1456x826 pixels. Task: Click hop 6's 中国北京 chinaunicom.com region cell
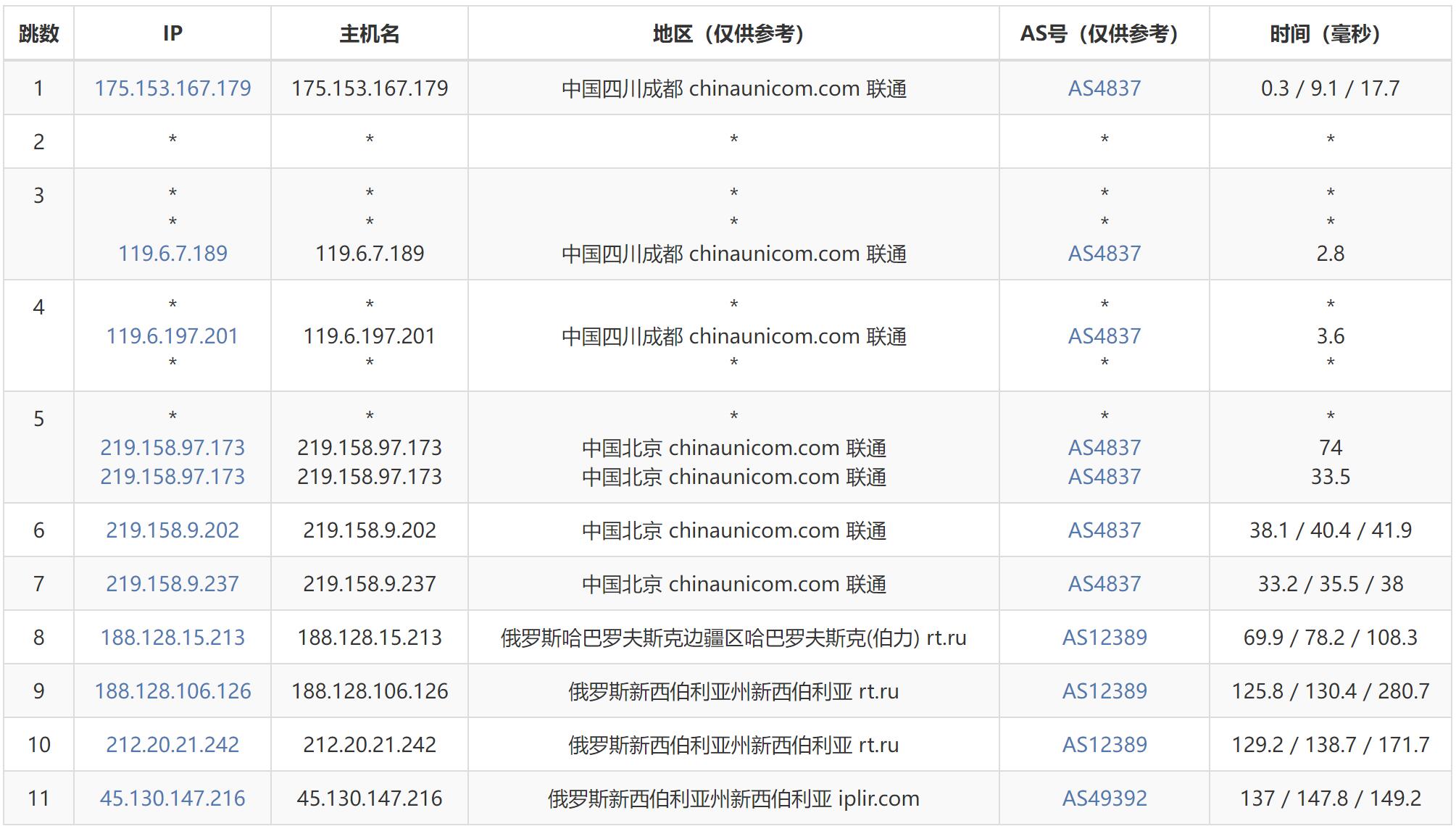click(733, 530)
